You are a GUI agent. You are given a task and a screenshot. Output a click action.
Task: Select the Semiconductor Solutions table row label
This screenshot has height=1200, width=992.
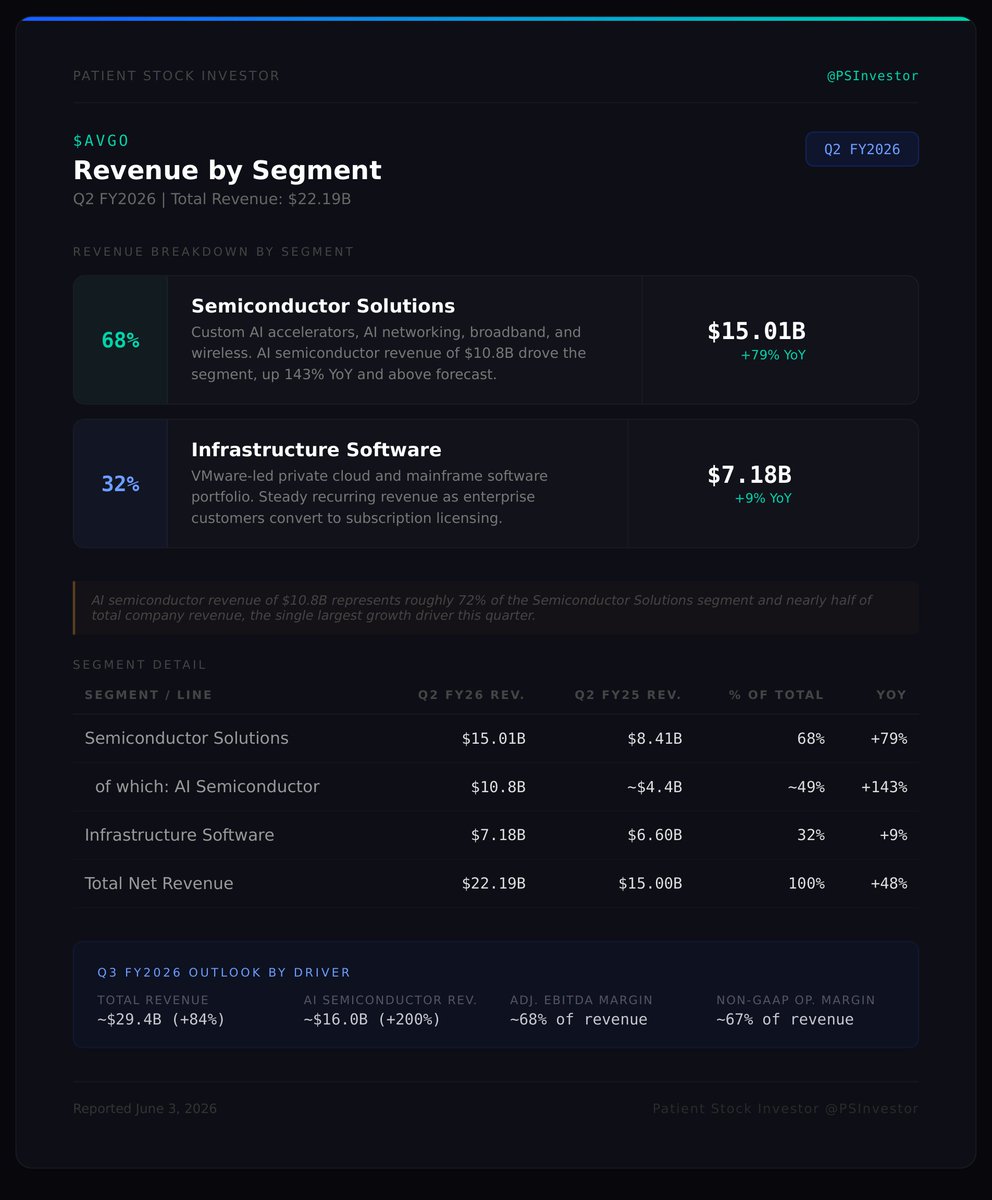coord(187,738)
